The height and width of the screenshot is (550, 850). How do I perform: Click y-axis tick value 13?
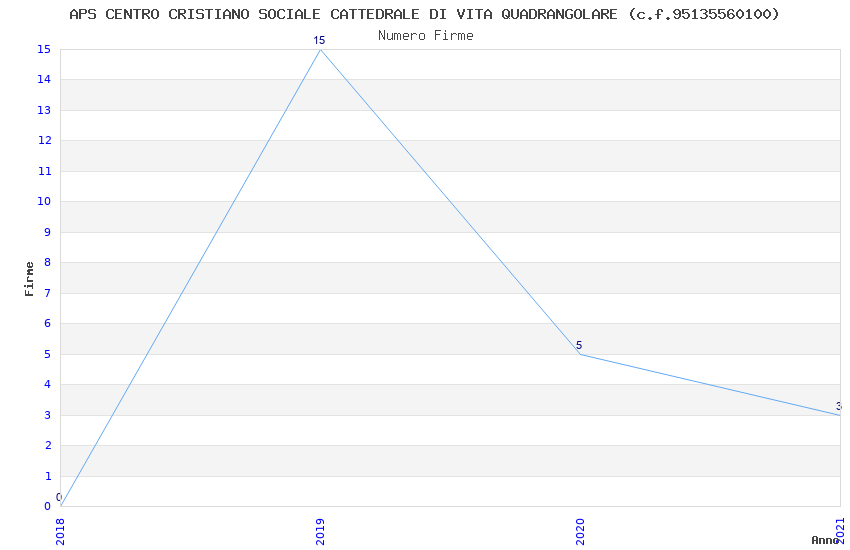[44, 110]
